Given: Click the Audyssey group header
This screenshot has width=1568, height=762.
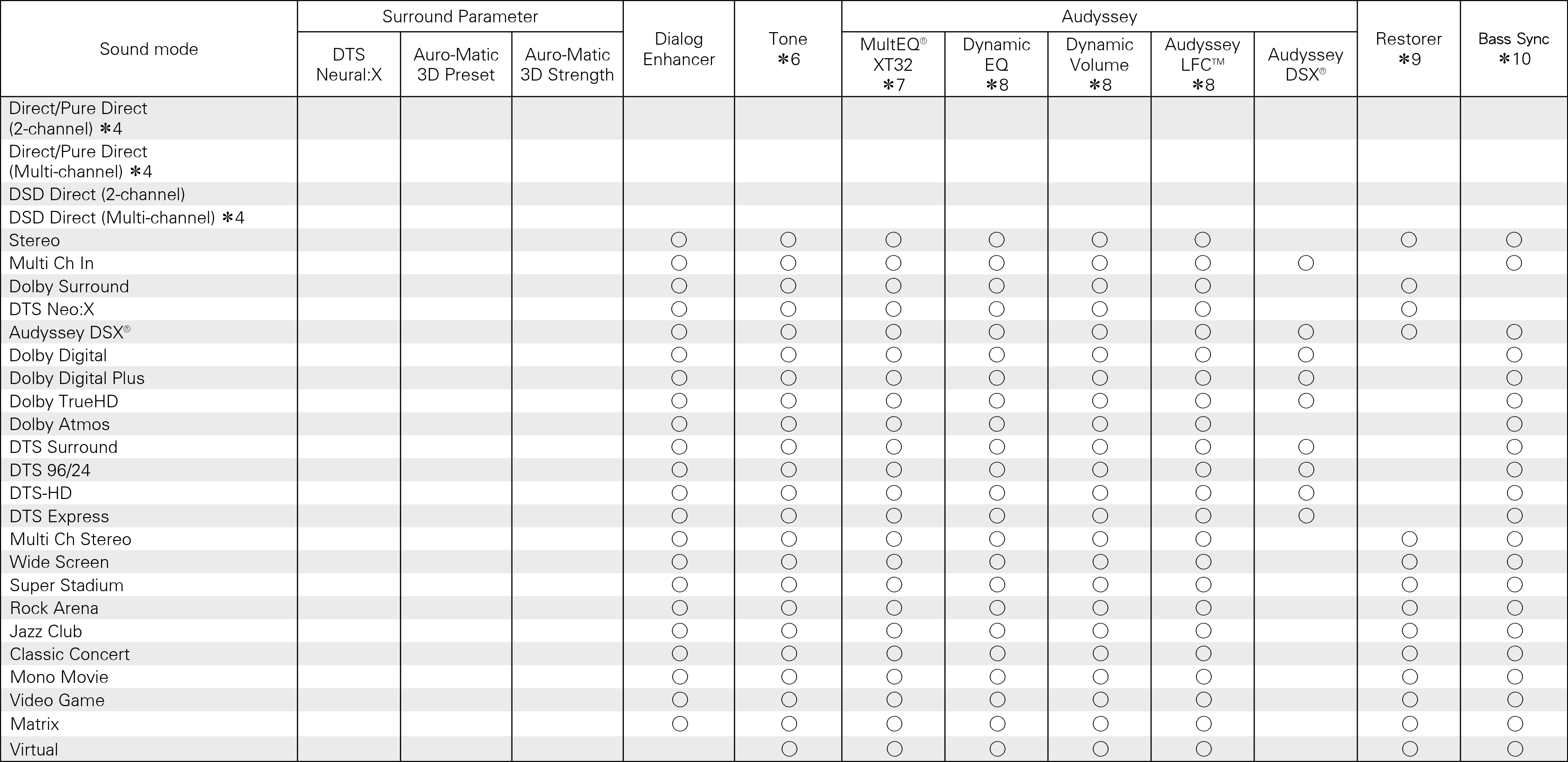Looking at the screenshot, I should (x=1099, y=16).
